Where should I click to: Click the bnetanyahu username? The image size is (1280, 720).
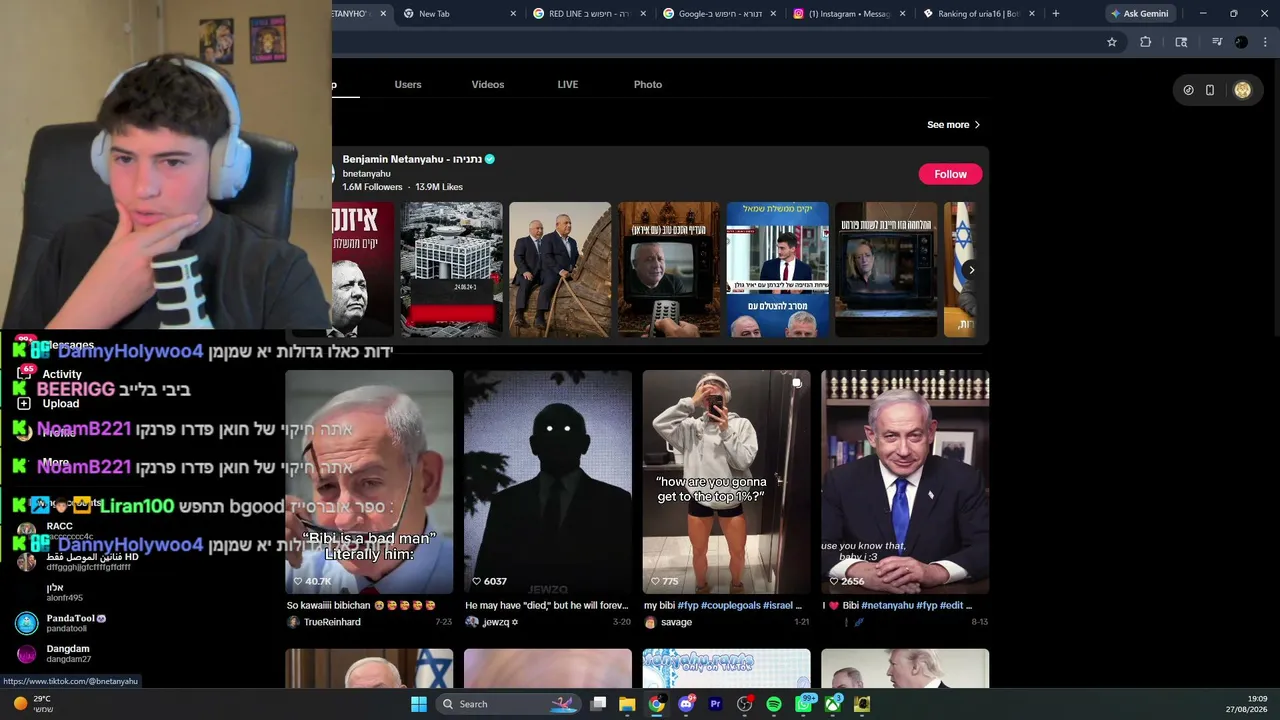[x=367, y=173]
